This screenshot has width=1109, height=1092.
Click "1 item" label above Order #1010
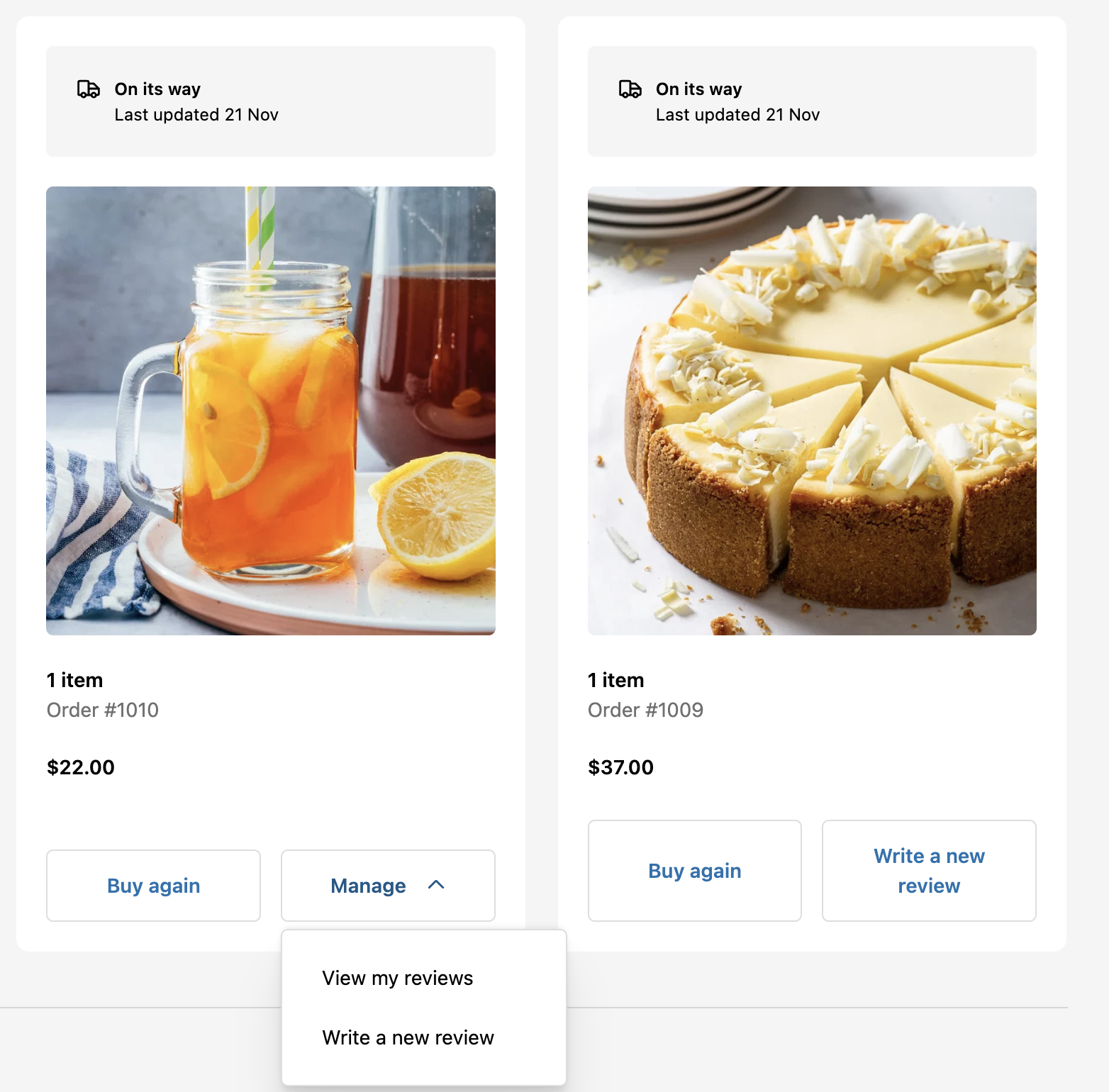(x=75, y=680)
